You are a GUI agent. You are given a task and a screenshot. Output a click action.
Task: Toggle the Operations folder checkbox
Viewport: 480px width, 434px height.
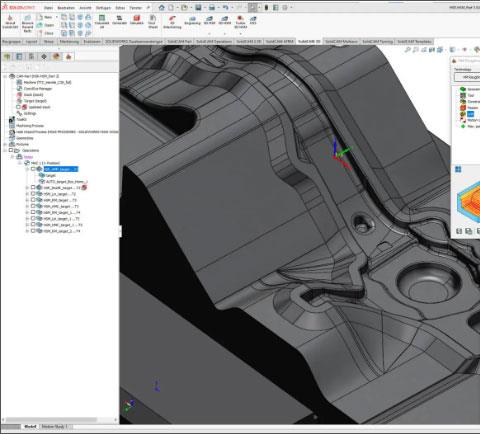click(x=11, y=150)
